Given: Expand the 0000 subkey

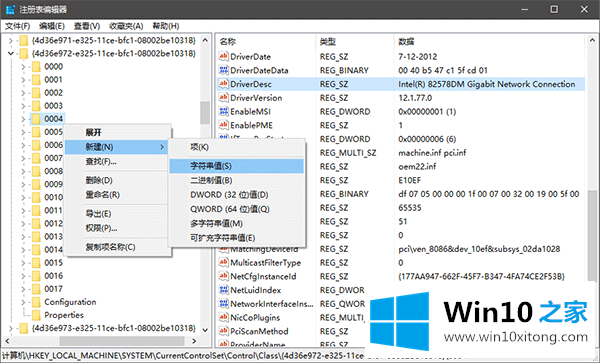Looking at the screenshot, I should [x=23, y=67].
